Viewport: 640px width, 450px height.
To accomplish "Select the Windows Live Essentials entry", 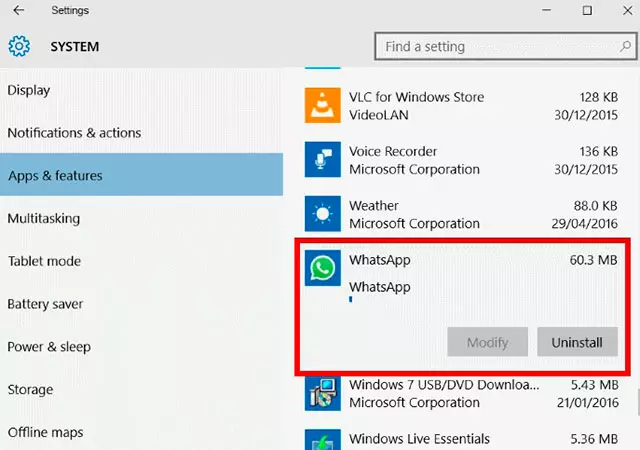I will click(x=461, y=439).
